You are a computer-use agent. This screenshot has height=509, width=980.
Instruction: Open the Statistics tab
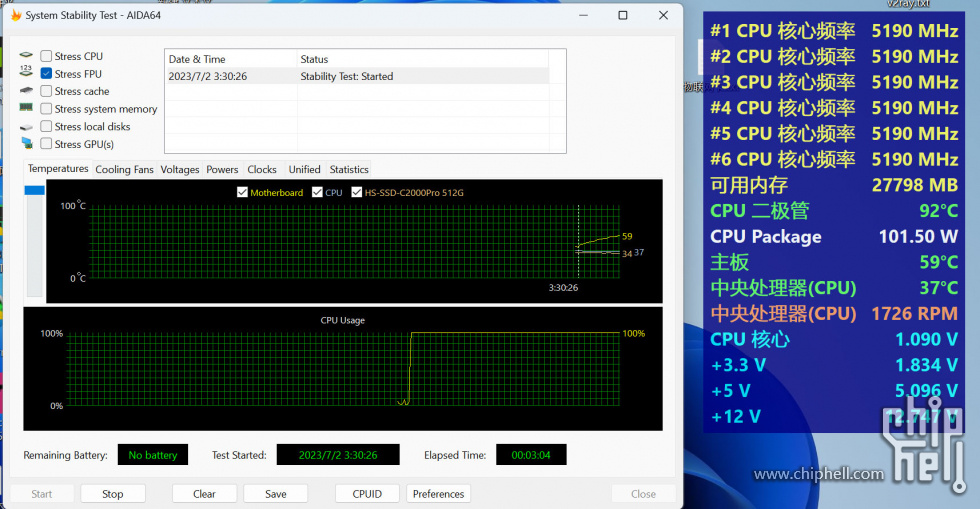349,169
